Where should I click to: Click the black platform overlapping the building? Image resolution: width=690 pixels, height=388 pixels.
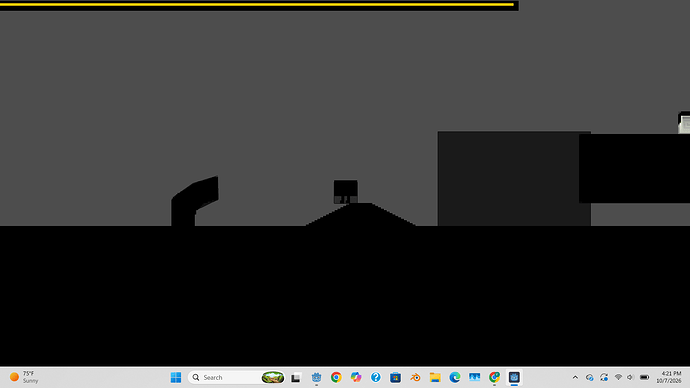[x=634, y=168]
